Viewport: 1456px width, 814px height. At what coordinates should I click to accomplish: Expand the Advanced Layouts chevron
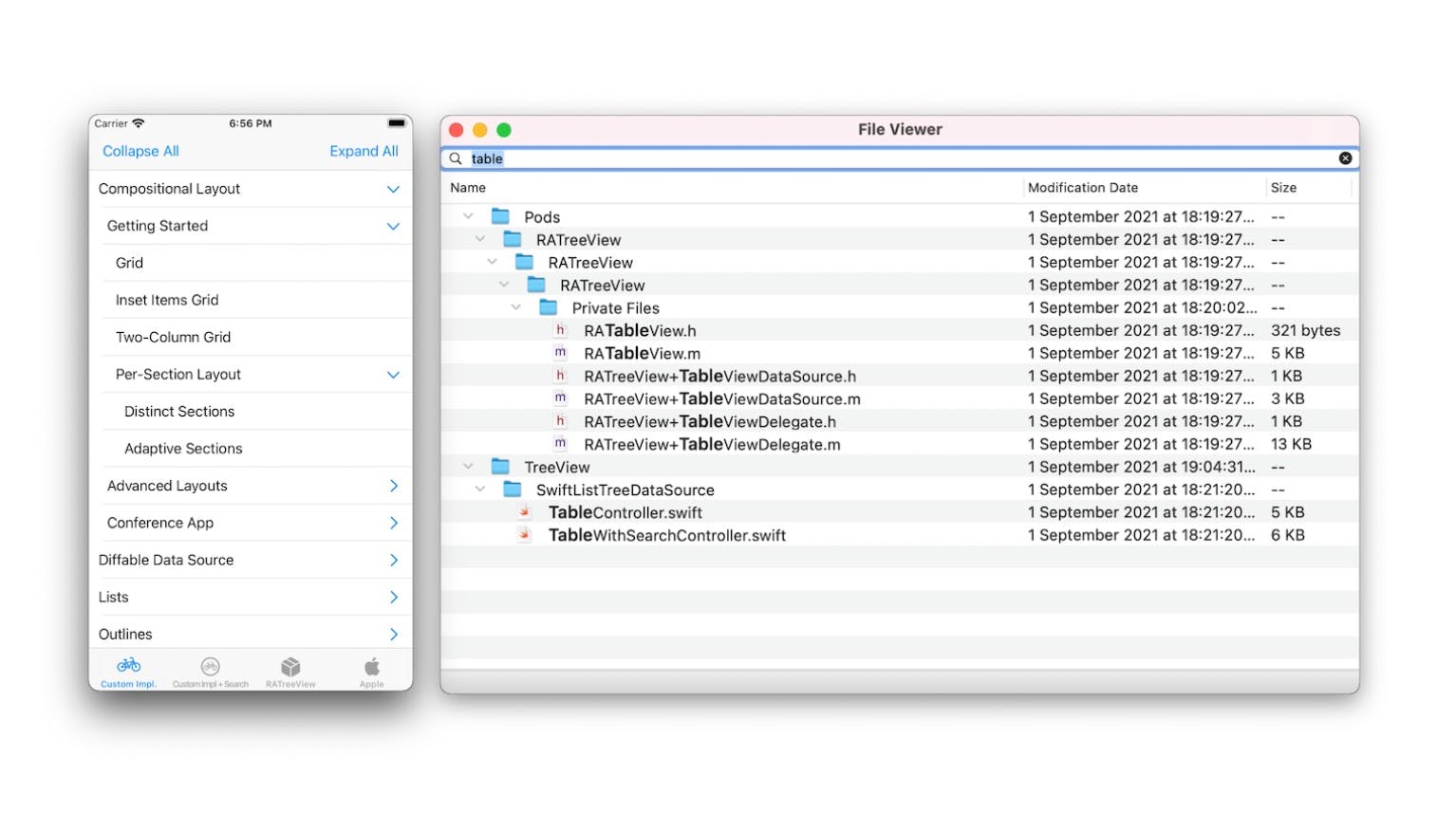pos(392,485)
